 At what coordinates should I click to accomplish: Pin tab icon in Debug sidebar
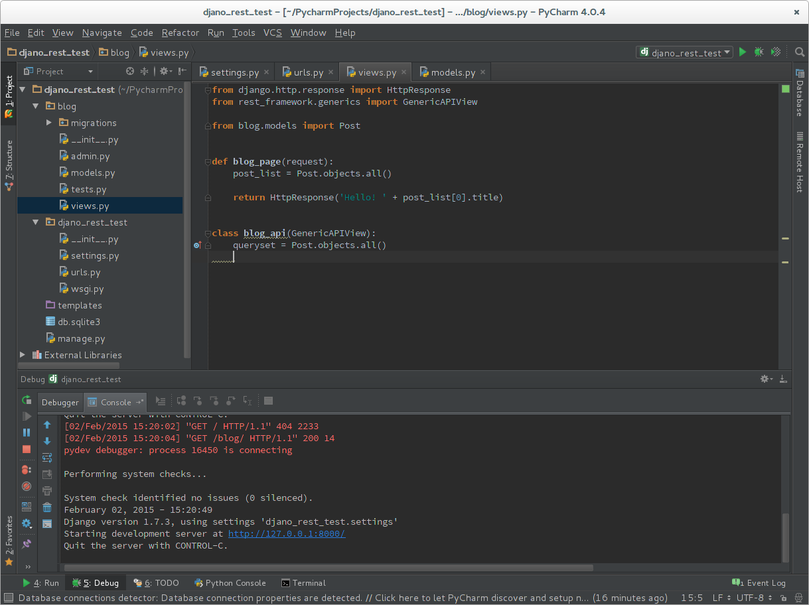click(x=27, y=544)
